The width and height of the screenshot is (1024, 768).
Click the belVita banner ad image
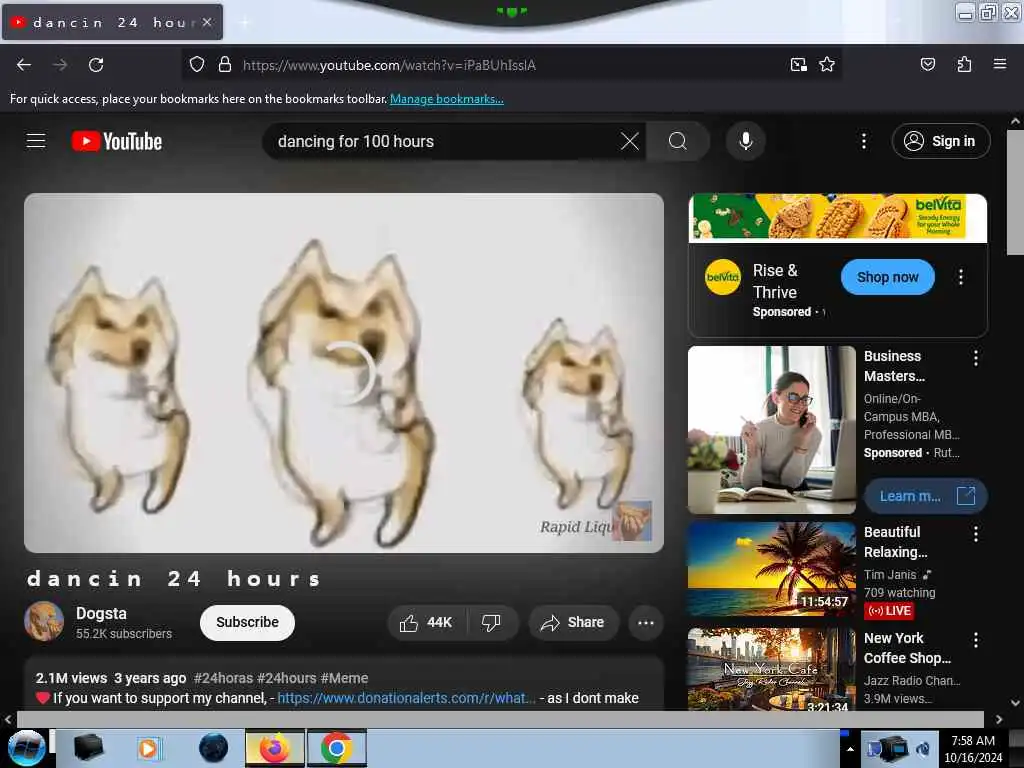(x=837, y=217)
